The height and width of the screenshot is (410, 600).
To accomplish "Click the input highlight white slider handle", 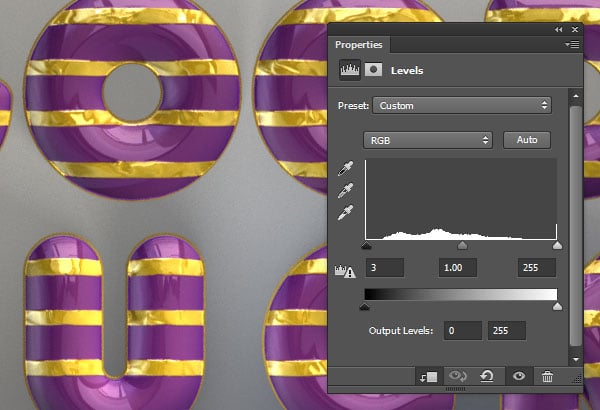I will click(x=558, y=245).
